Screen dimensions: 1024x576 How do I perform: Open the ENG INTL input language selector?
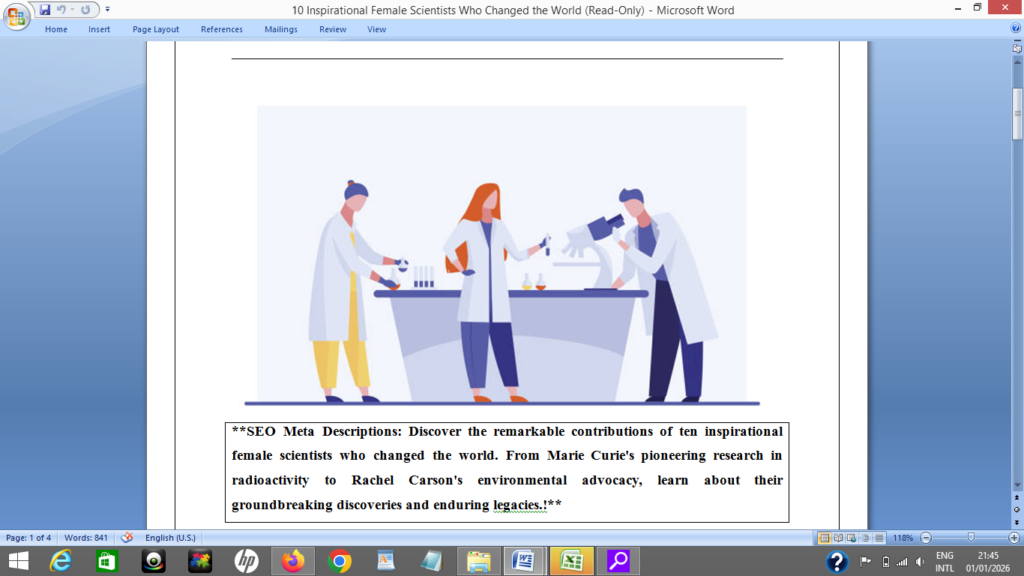pyautogui.click(x=944, y=561)
